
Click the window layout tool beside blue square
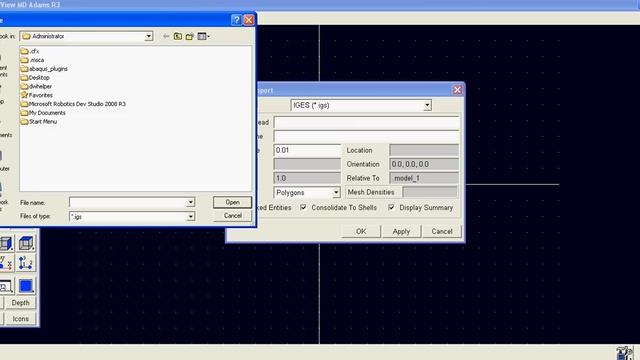[x=6, y=287]
